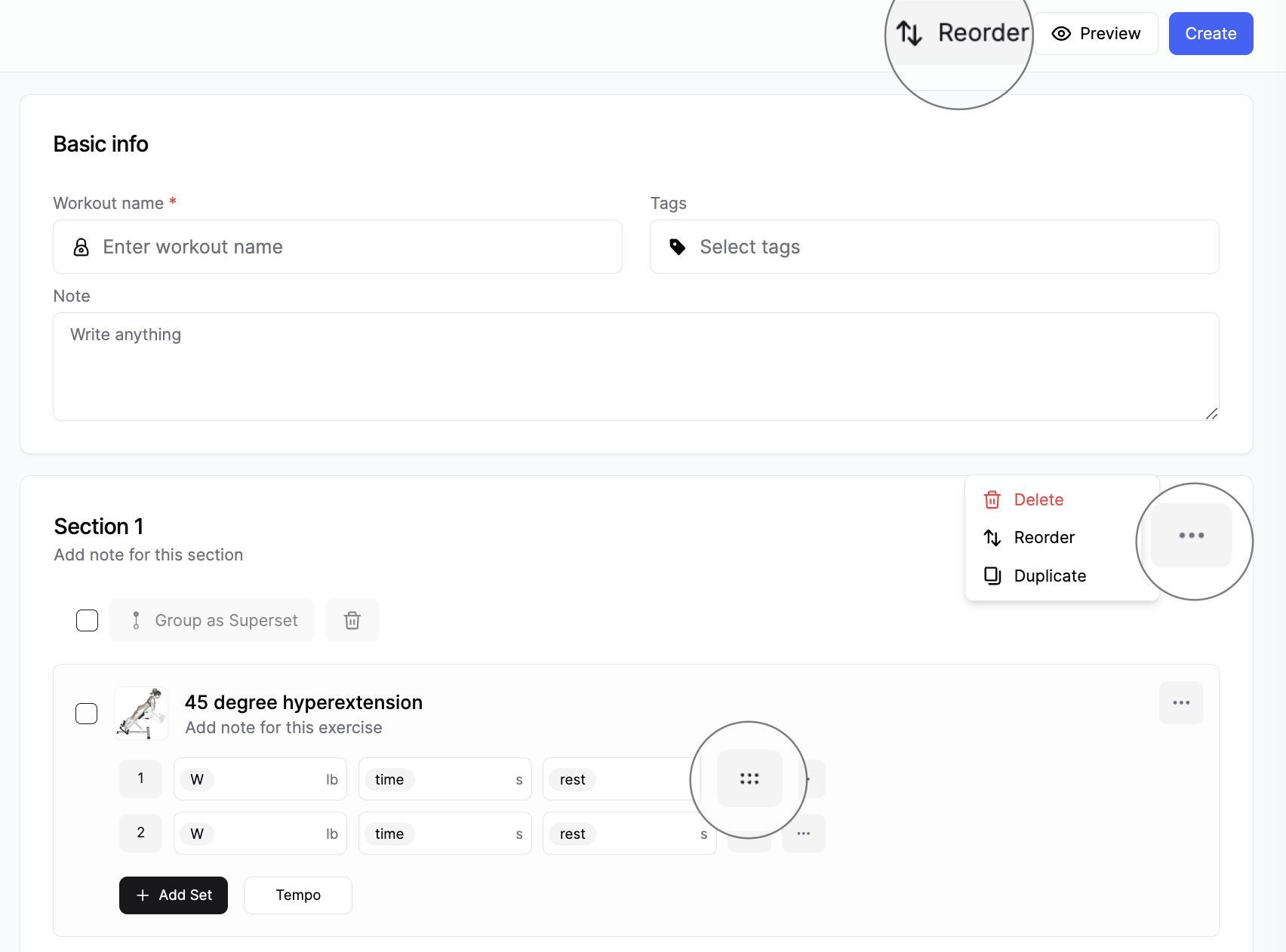Screen dimensions: 1286x952
Task: Click into the Write anything note area
Action: [635, 367]
